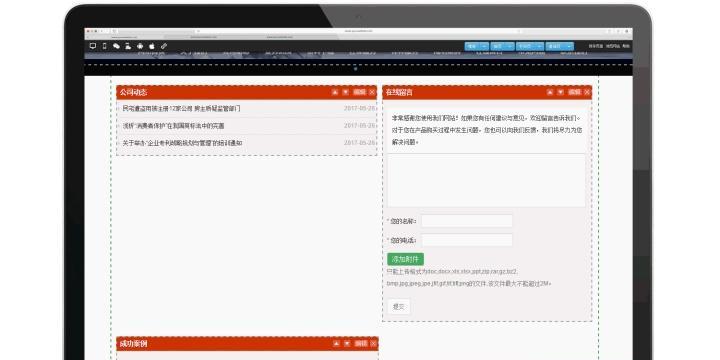This screenshot has width=720, height=360.
Task: Open the news item starting with 民宅遭盗
Action: [181, 109]
